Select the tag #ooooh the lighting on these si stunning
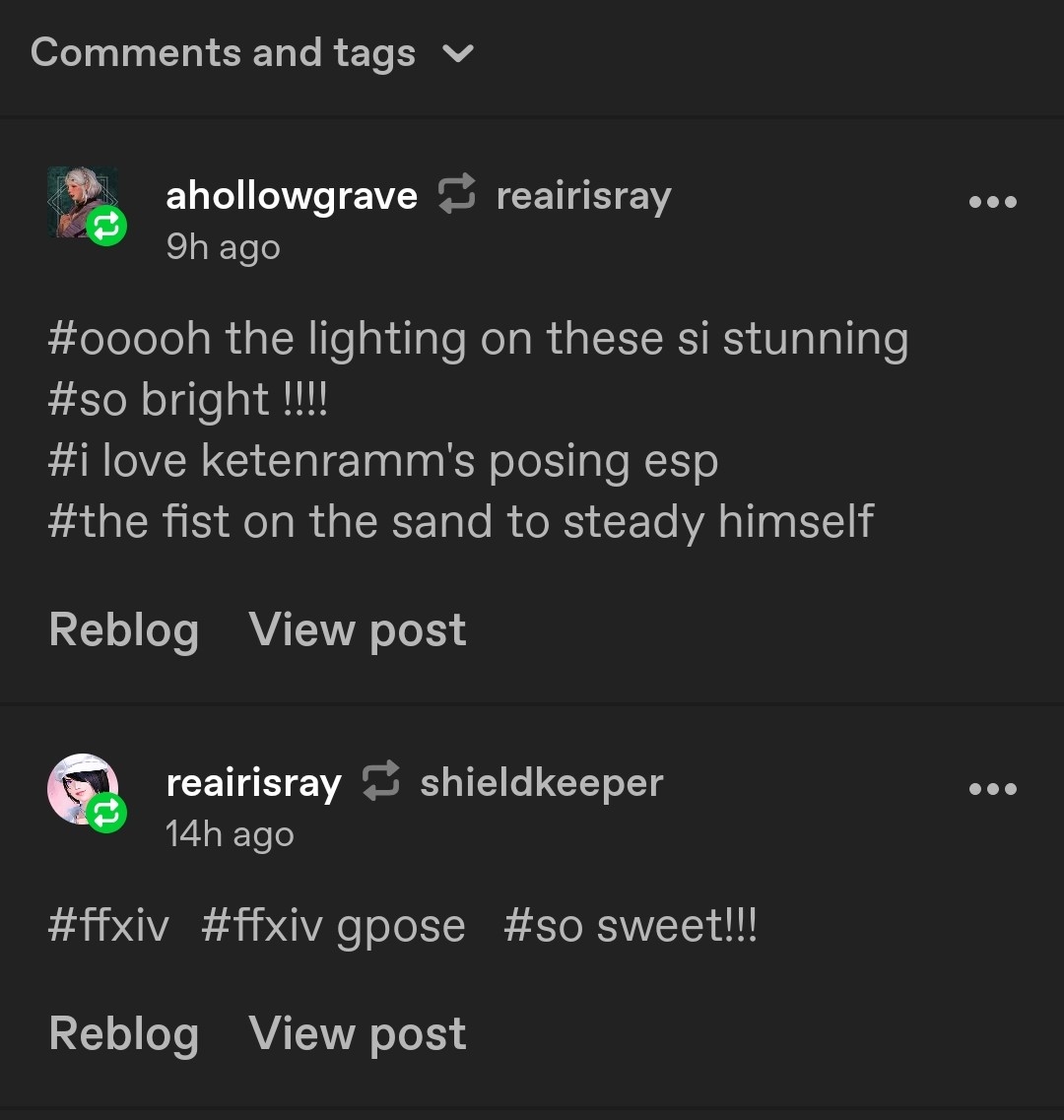 pyautogui.click(x=478, y=339)
